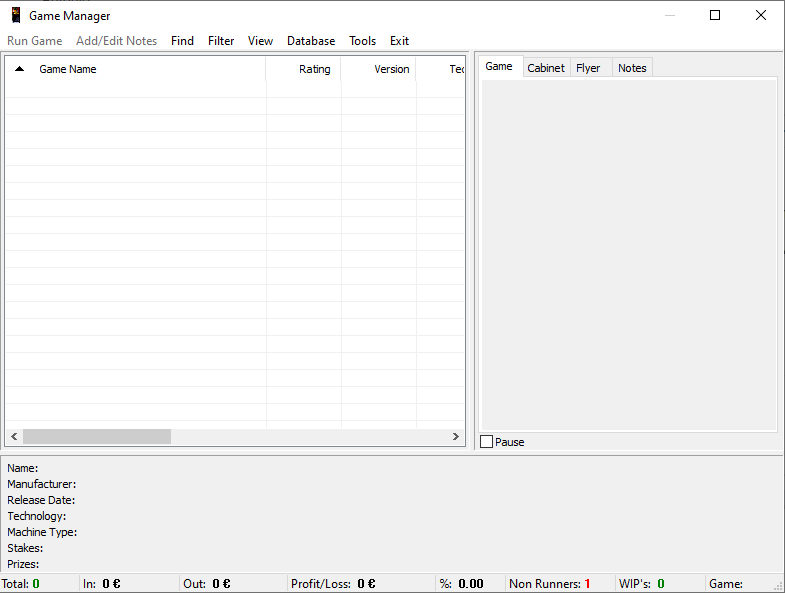Click the horizontal scrollbar thumb

pos(97,437)
